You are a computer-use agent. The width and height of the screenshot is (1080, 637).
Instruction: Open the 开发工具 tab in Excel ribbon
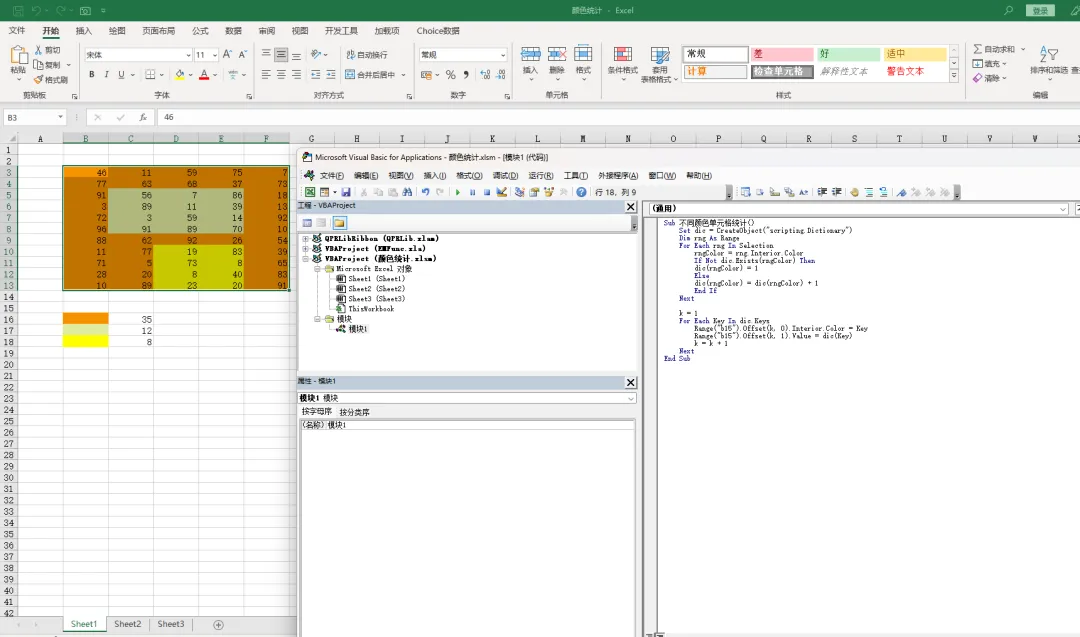coord(341,31)
